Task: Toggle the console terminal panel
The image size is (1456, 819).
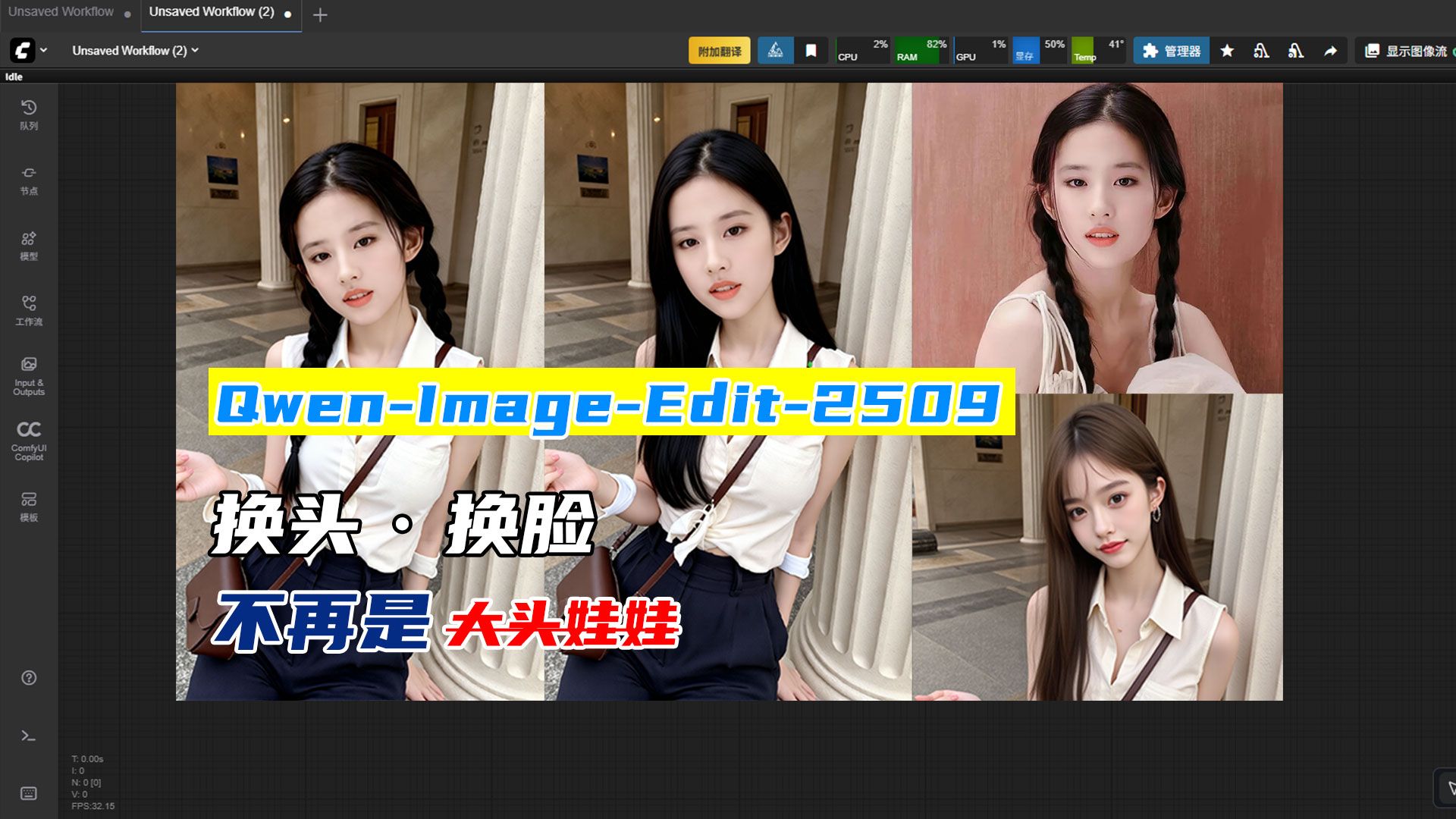Action: [x=29, y=736]
